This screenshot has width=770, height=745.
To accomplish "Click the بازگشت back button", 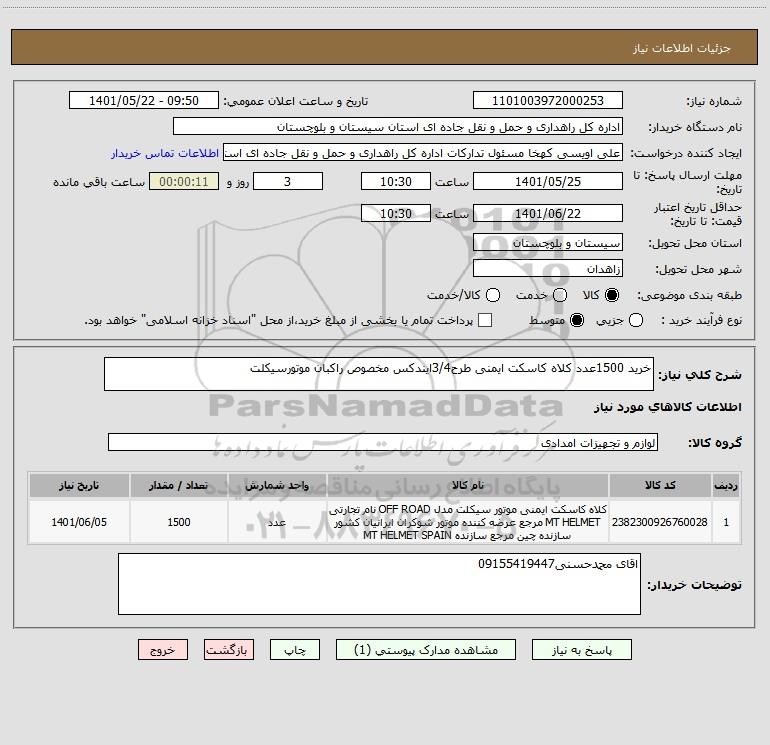I will coord(229,650).
